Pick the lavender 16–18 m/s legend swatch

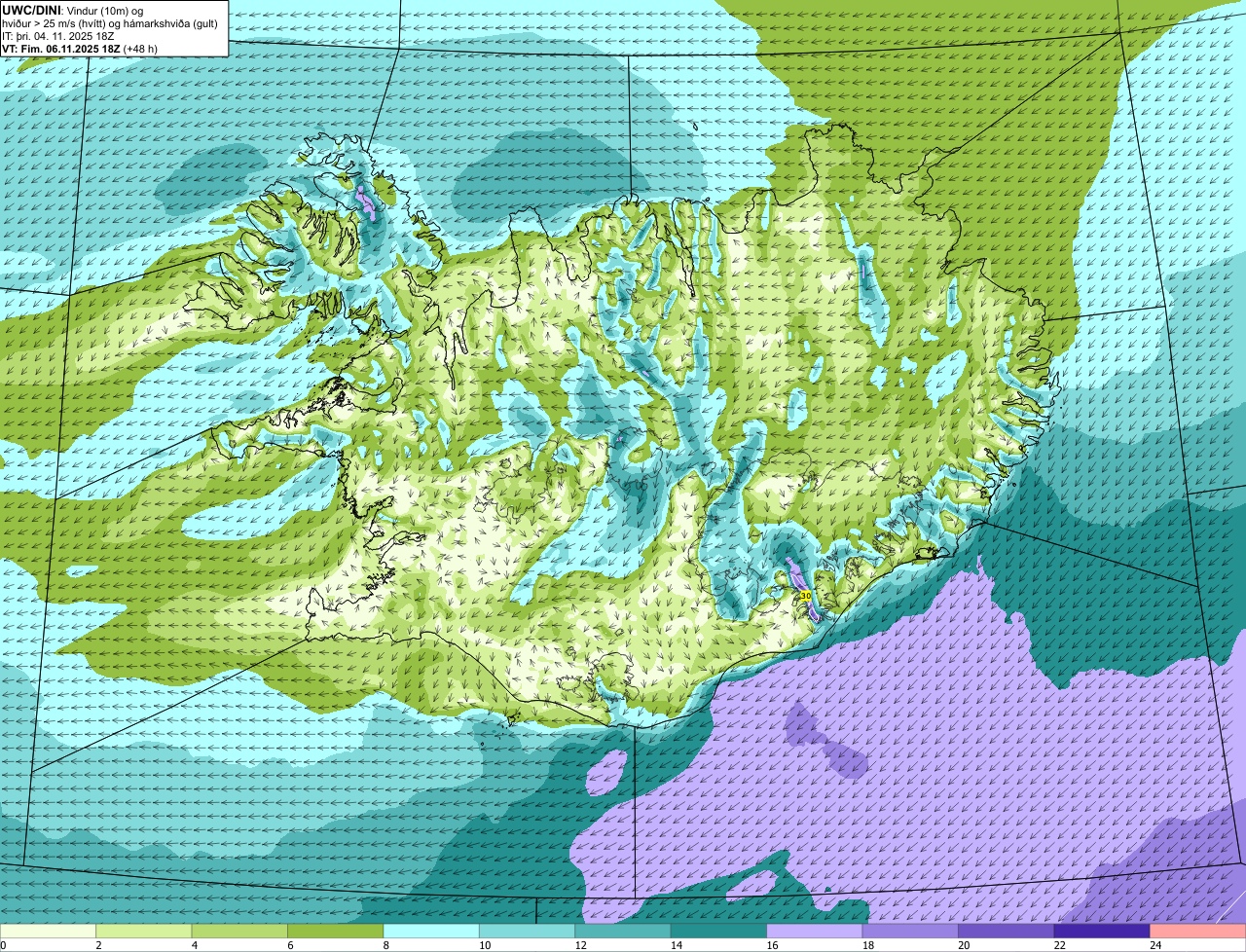[817, 932]
